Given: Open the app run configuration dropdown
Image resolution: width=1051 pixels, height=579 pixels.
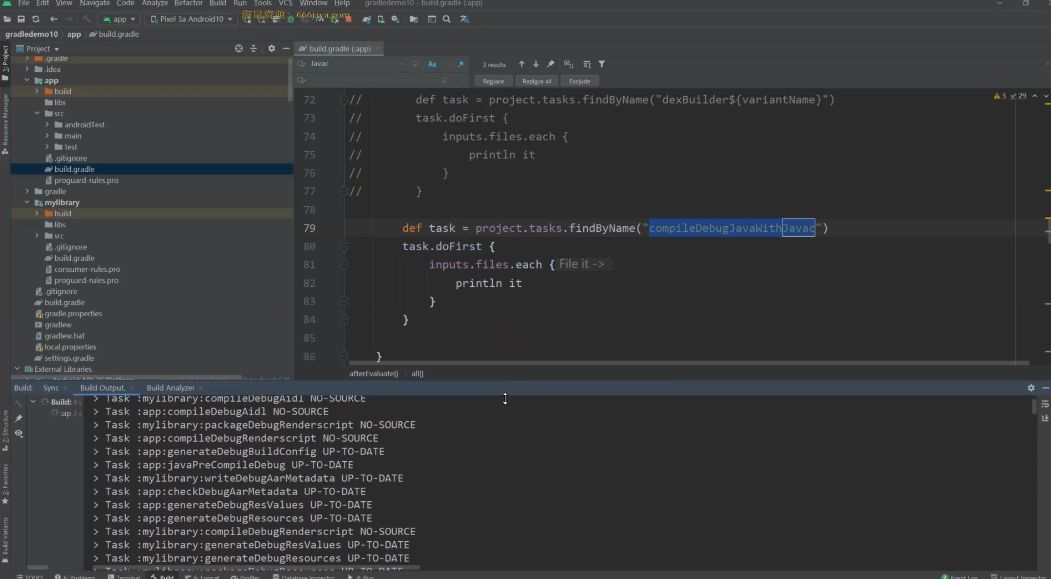Looking at the screenshot, I should (x=119, y=19).
